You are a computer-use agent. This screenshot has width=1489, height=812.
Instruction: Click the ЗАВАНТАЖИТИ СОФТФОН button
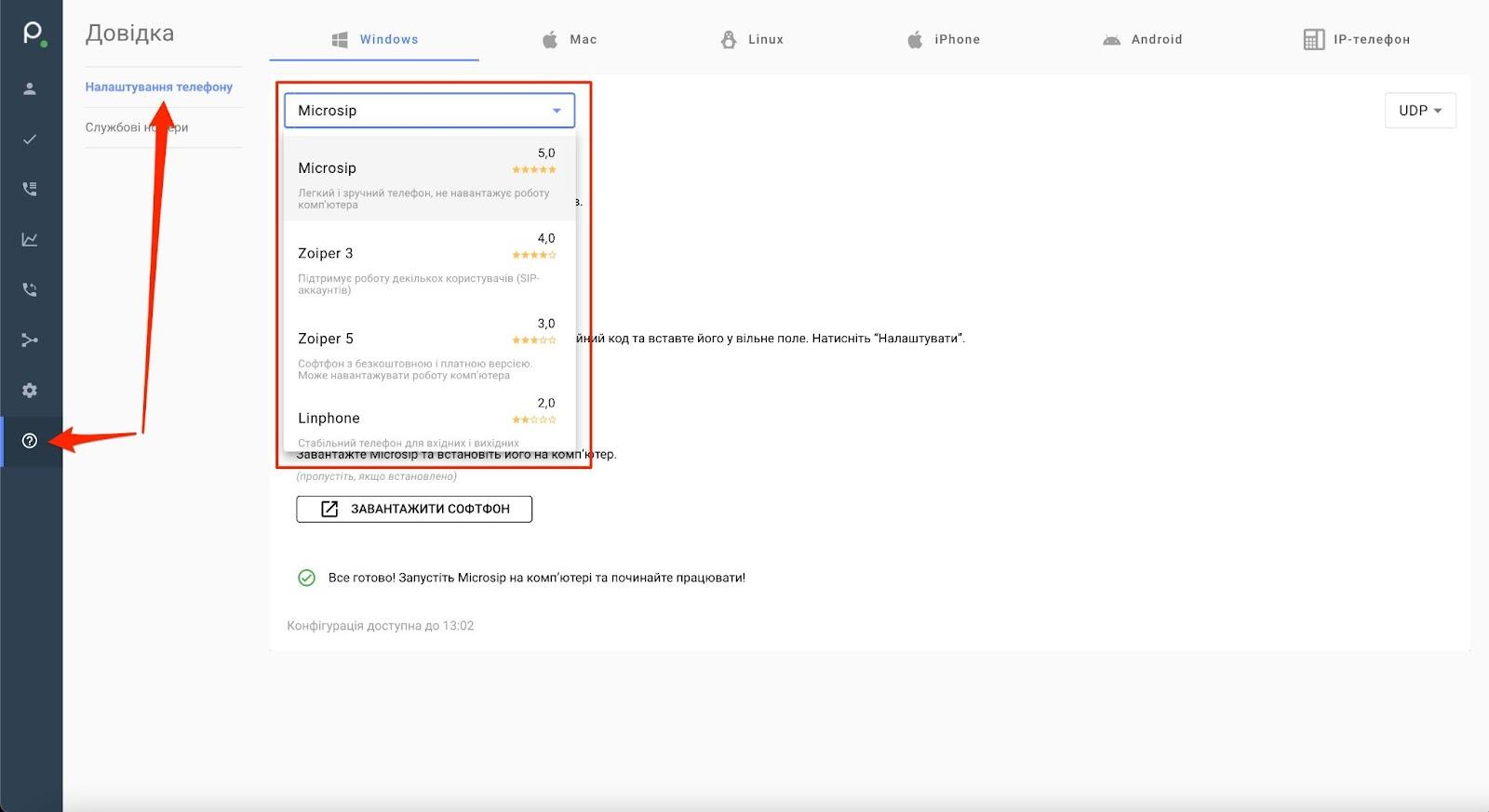[x=414, y=509]
